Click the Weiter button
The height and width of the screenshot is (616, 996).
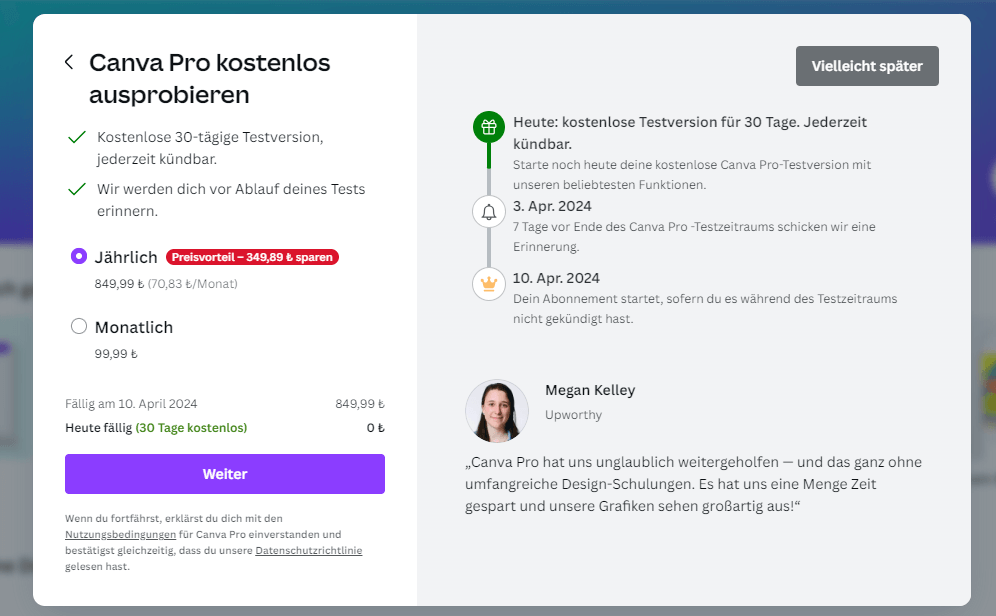pos(224,473)
